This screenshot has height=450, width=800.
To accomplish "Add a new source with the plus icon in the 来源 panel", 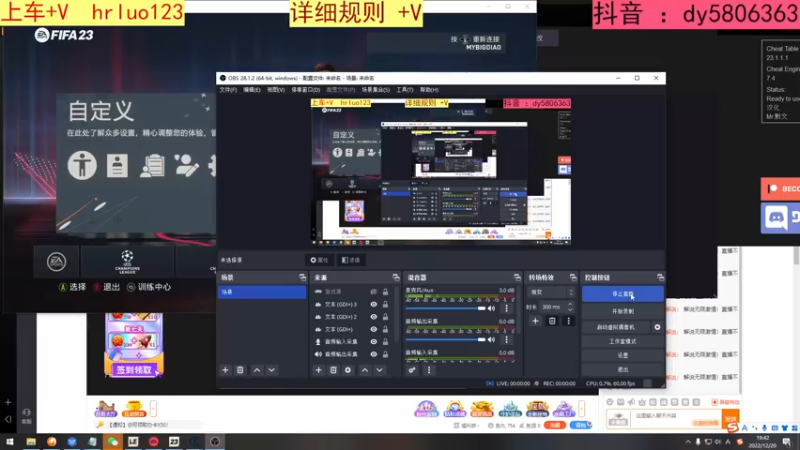I will 318,370.
